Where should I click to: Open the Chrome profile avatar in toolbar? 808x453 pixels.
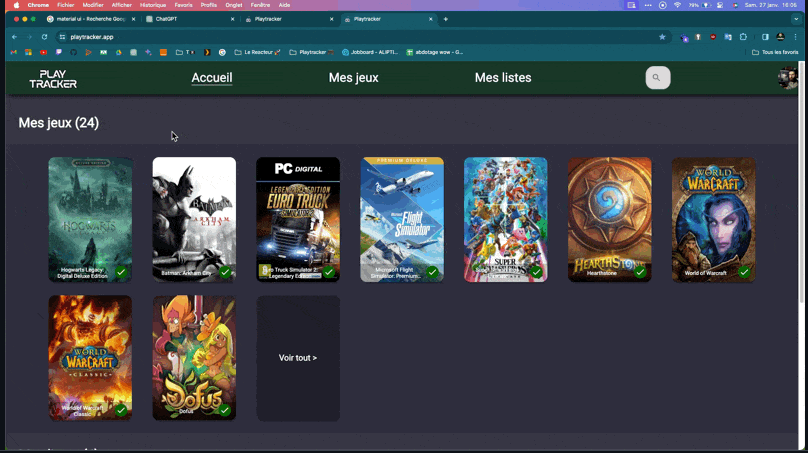coord(780,37)
